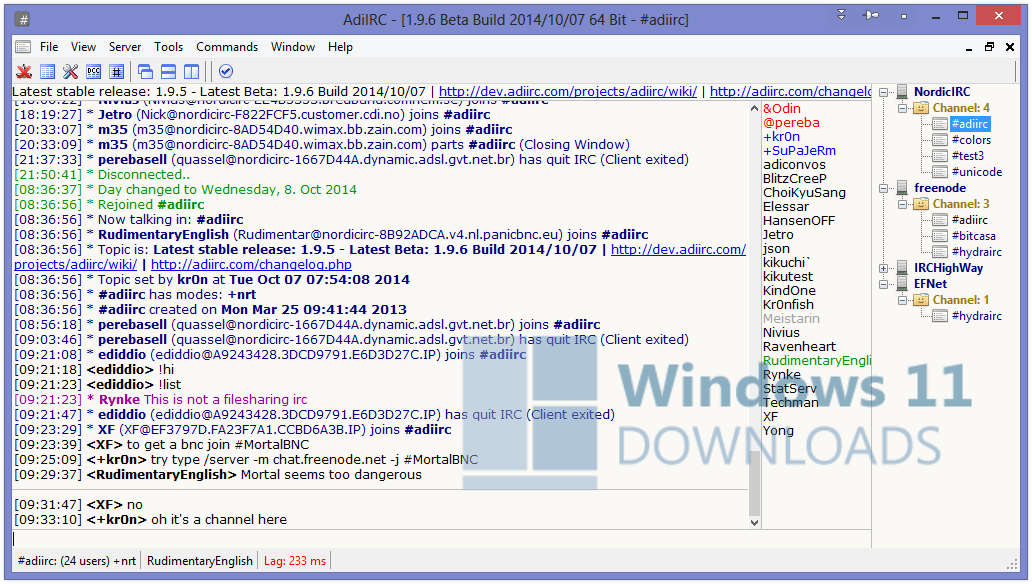
Task: Open the Server menu
Action: click(125, 46)
